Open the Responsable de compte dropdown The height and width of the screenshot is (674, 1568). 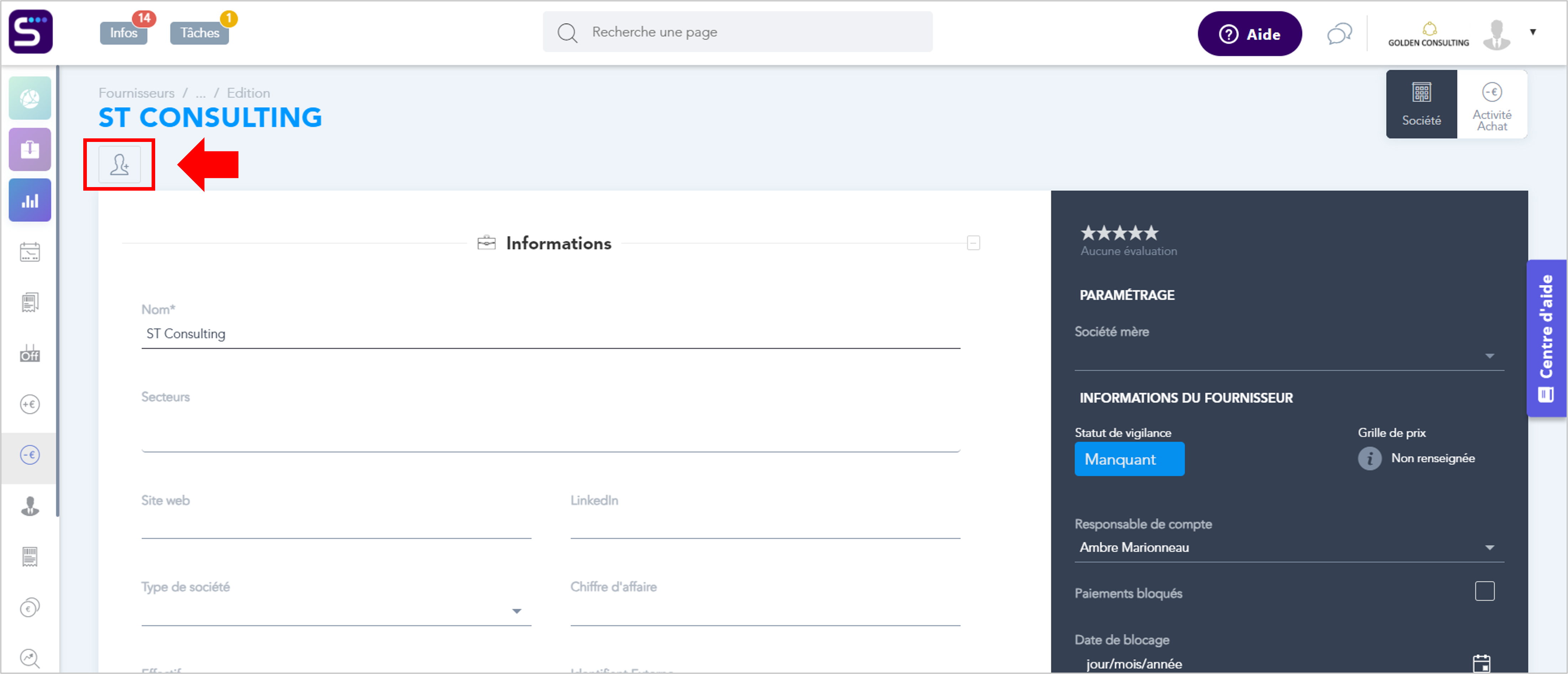coord(1289,547)
